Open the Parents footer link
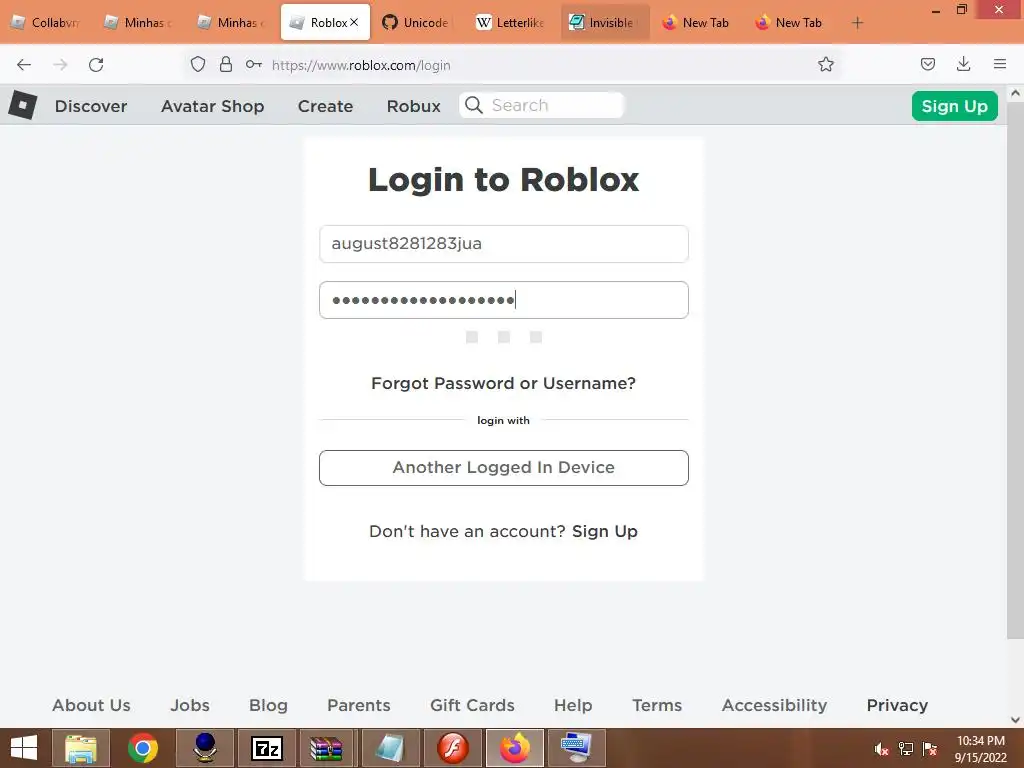 [359, 705]
